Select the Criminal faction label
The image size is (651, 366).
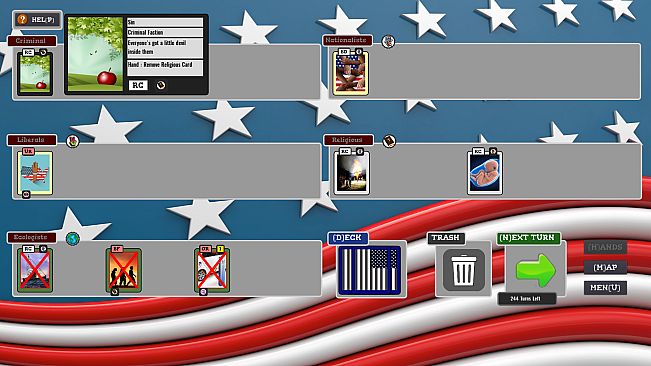click(32, 41)
